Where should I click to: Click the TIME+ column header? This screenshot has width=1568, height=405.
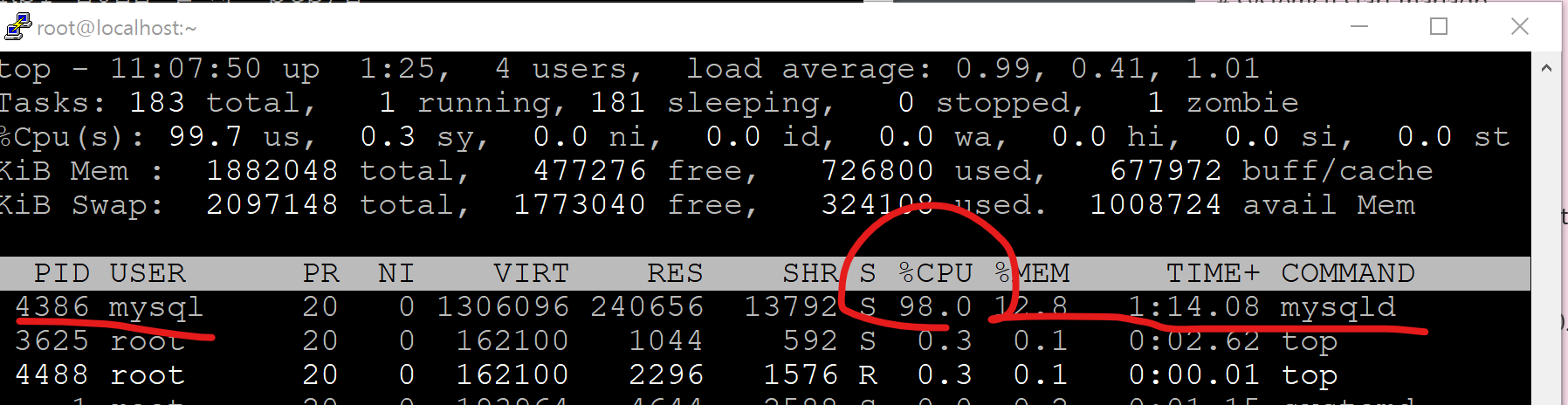coord(1214,274)
